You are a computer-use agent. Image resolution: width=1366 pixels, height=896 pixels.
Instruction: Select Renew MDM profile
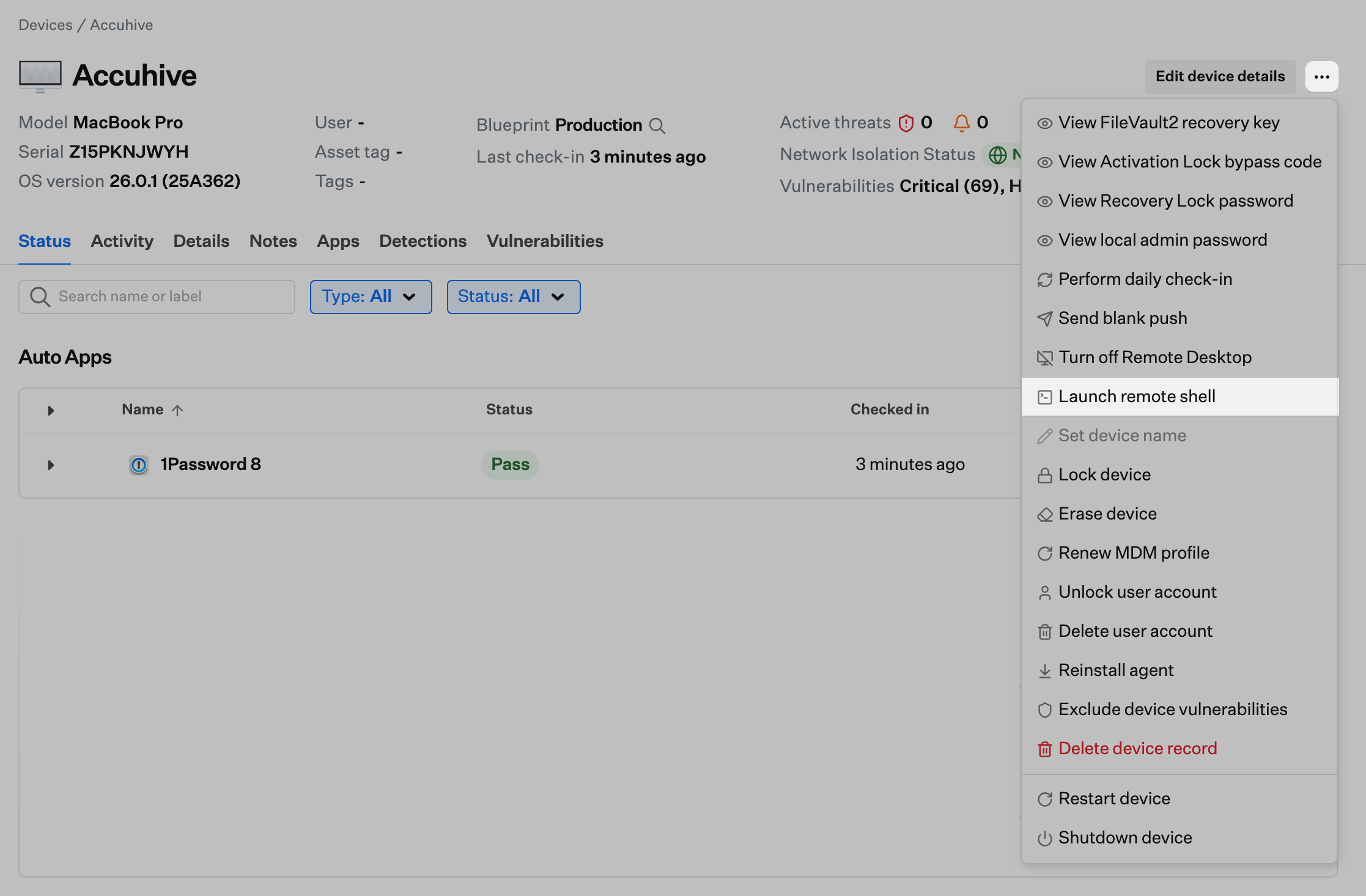click(x=1179, y=553)
